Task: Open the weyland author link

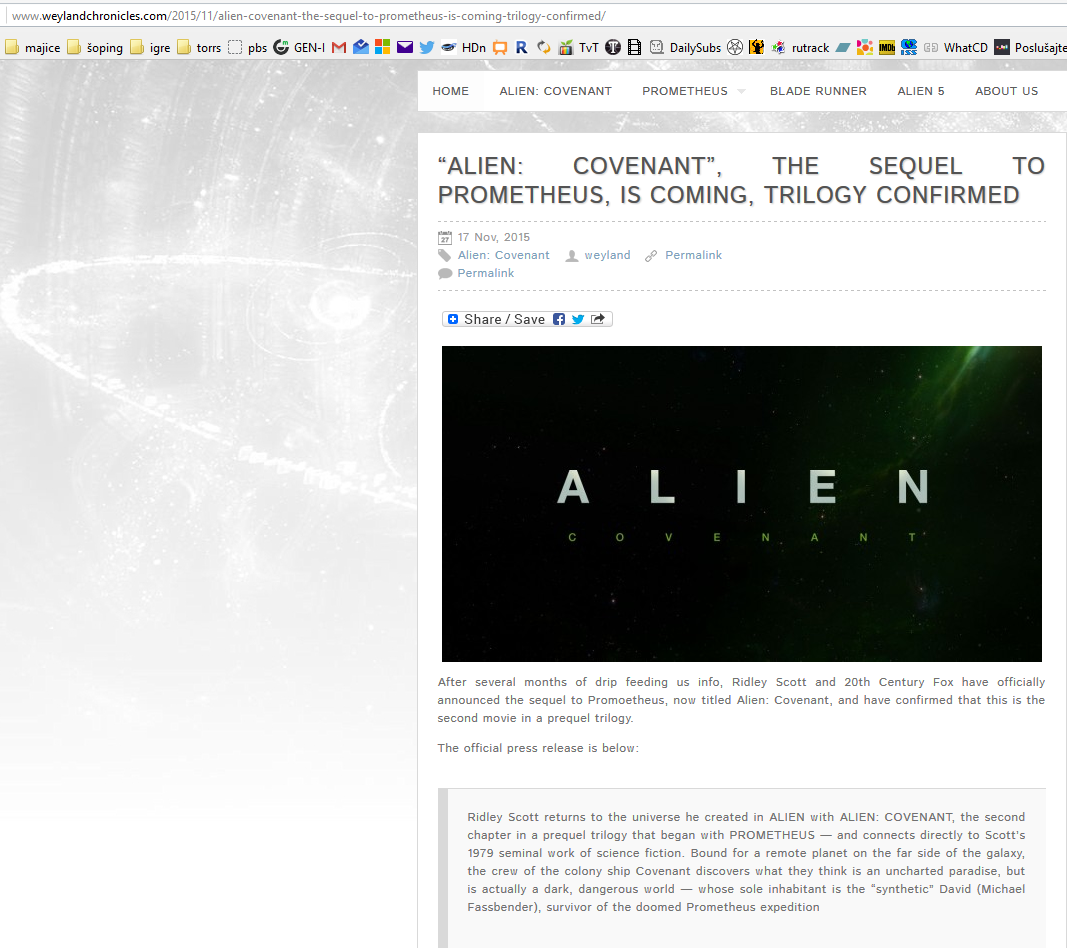Action: point(607,255)
